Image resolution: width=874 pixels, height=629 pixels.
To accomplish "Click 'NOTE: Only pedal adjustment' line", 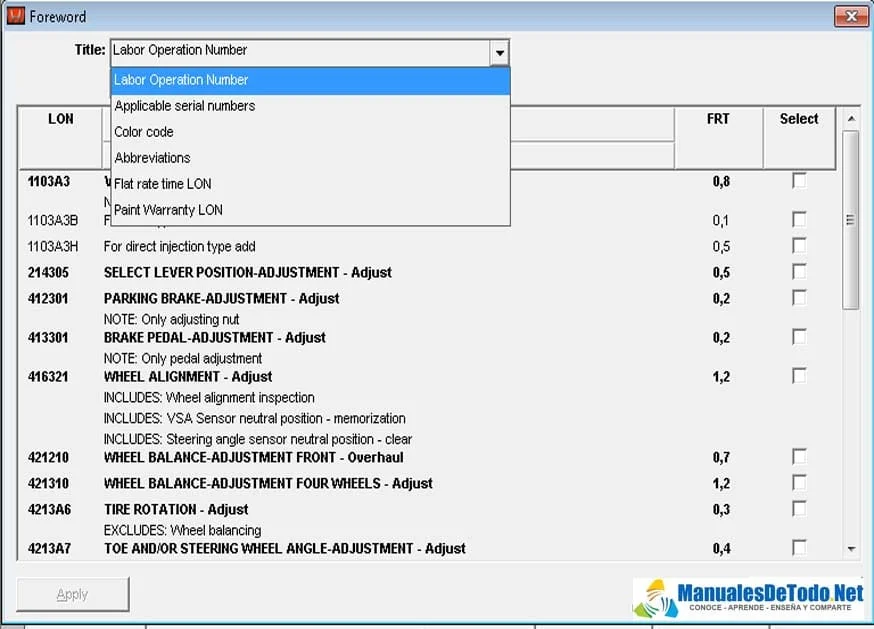I will 183,359.
